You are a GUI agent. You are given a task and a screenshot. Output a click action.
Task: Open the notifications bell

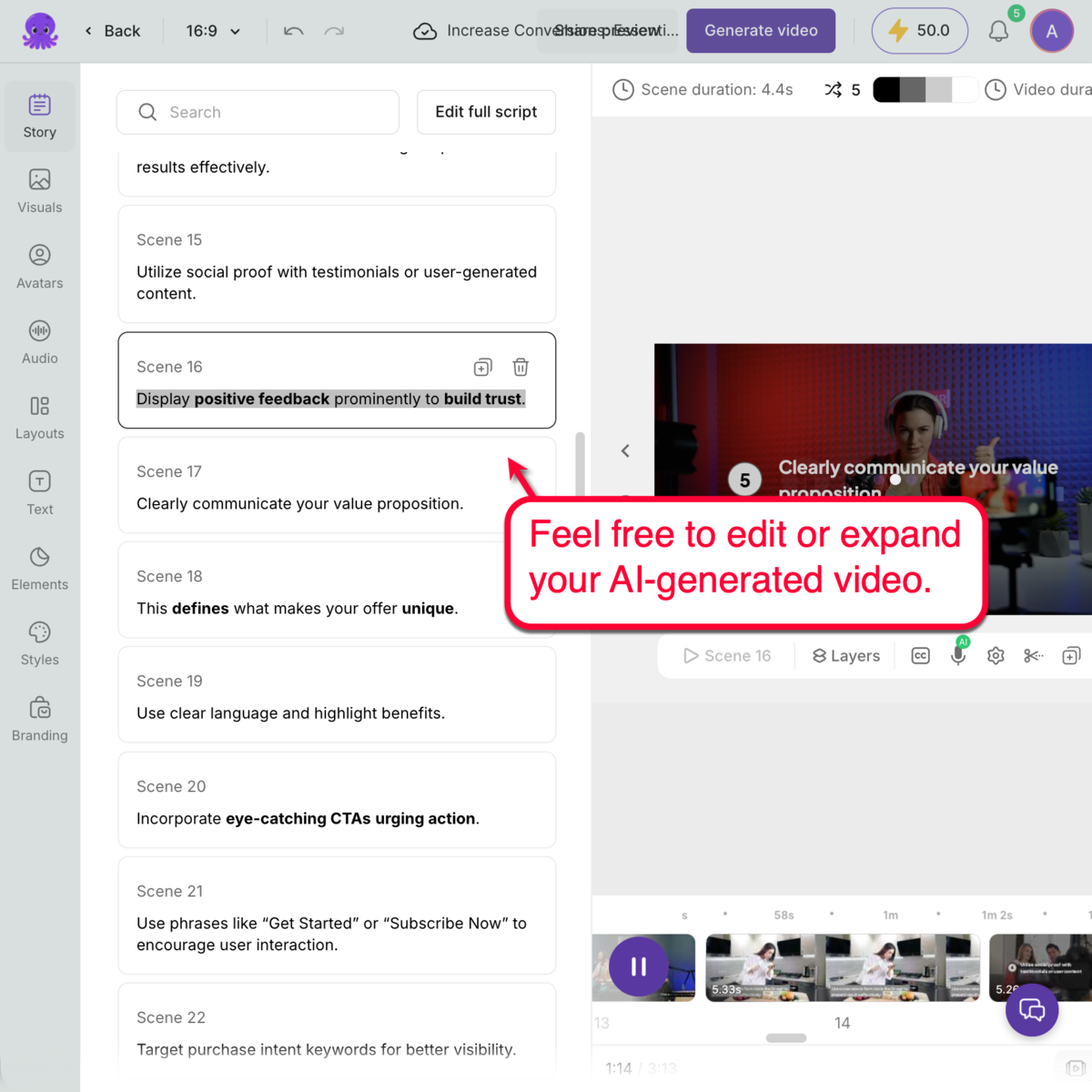pos(998,32)
